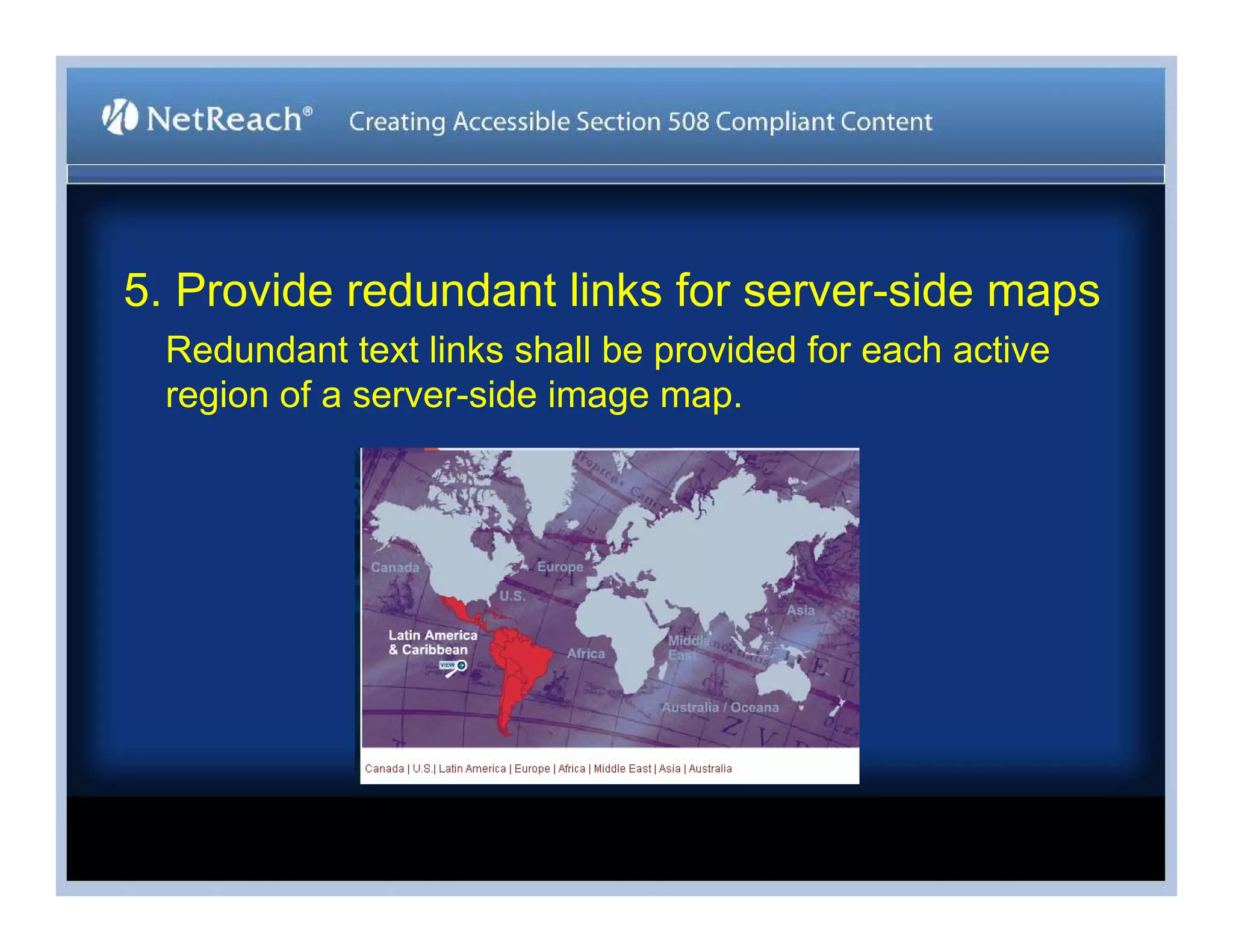Screen dimensions: 1233x952
Task: Click the NetReach logo
Action: pyautogui.click(x=207, y=117)
